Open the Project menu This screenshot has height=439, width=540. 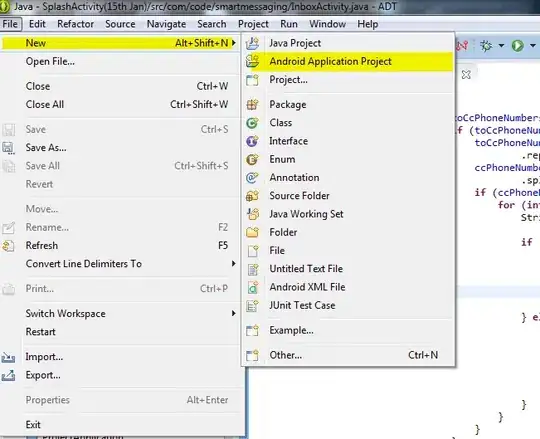(x=253, y=24)
